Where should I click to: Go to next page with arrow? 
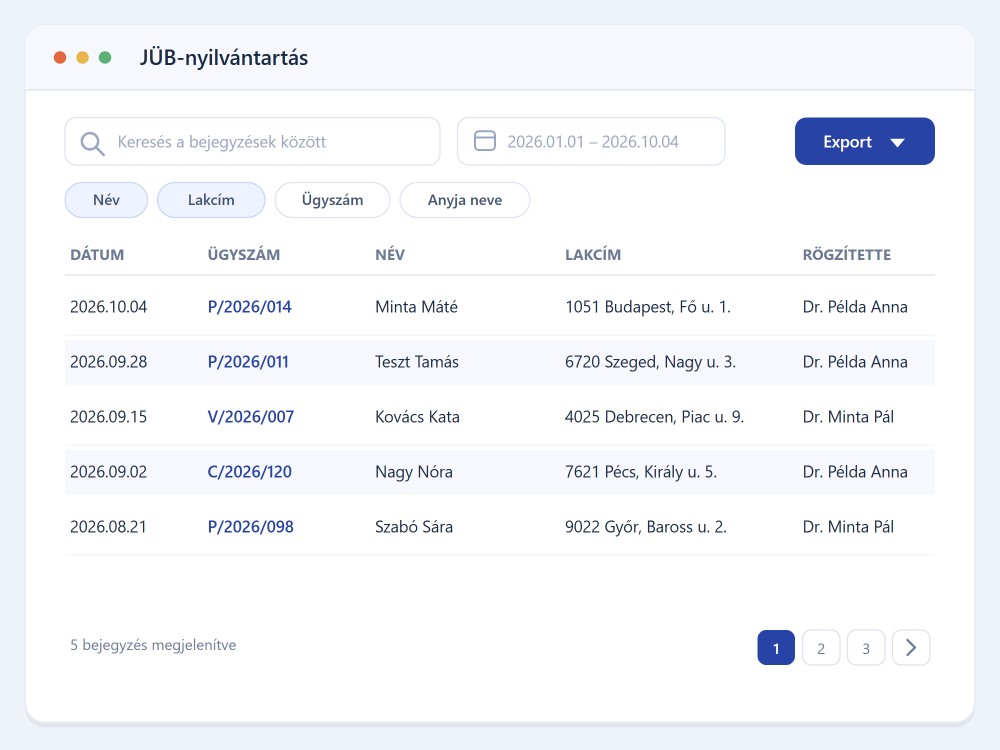[911, 647]
